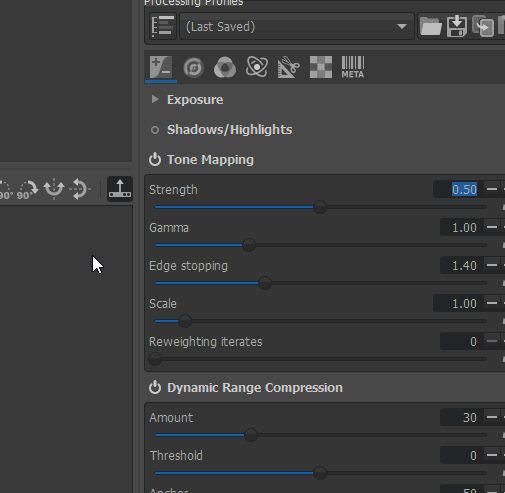
Task: Collapse the Tone Mapping section title
Action: 210,160
